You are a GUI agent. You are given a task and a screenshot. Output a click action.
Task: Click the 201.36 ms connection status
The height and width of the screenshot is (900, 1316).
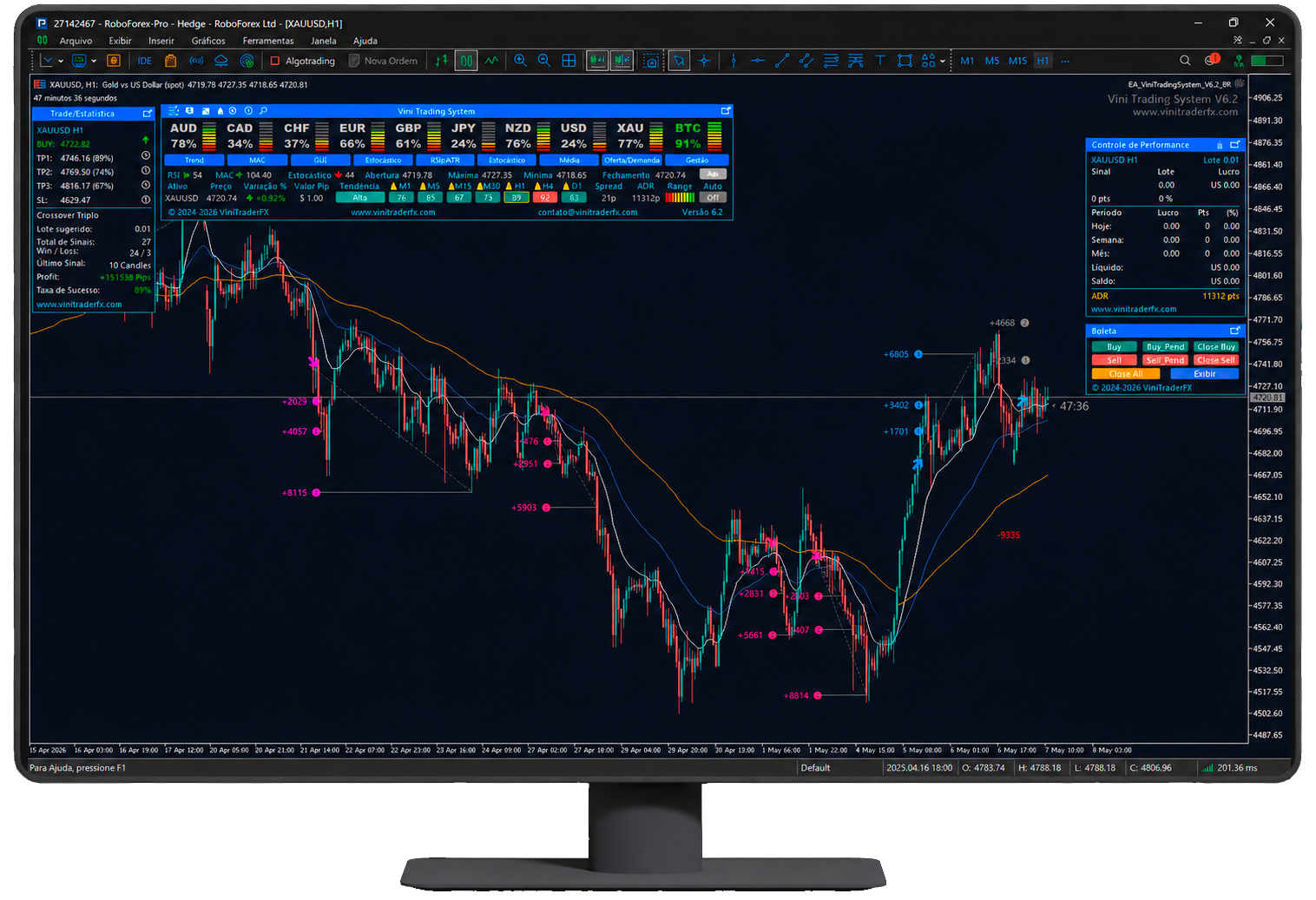tap(1229, 768)
